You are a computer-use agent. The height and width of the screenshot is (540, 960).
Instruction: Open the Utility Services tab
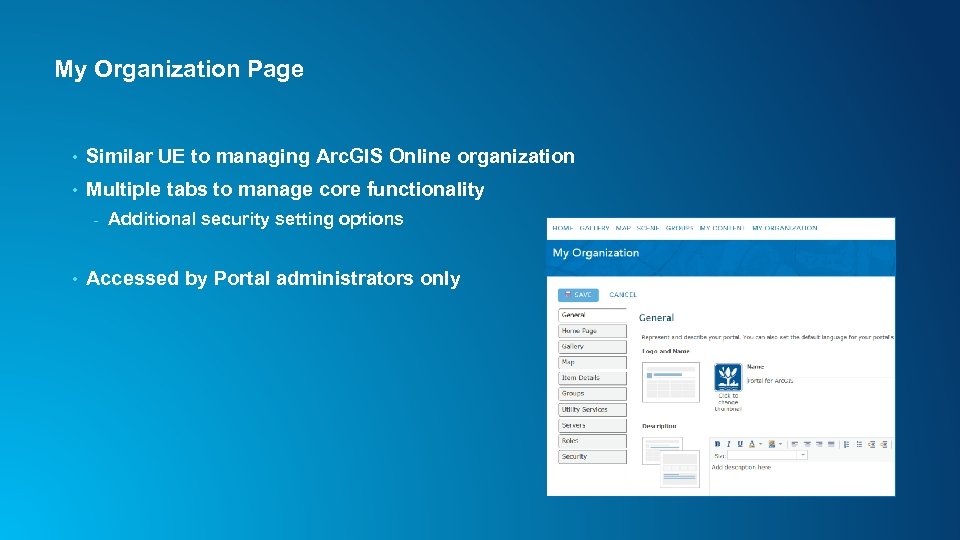[x=592, y=410]
